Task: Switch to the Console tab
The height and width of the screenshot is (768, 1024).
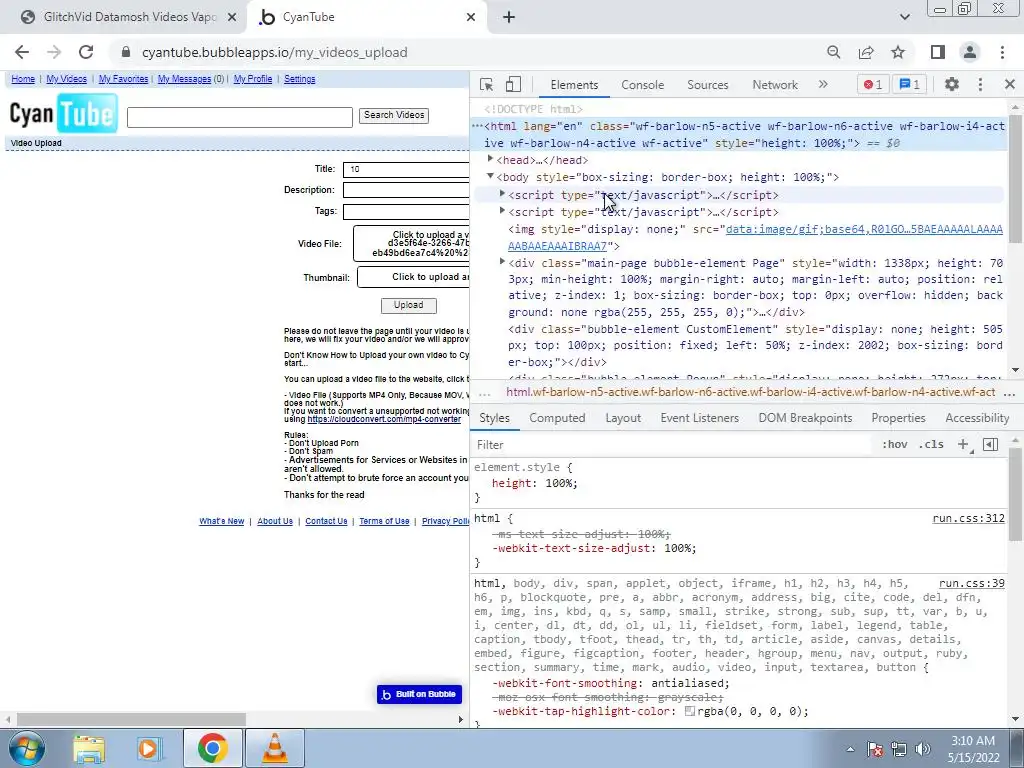Action: point(643,85)
